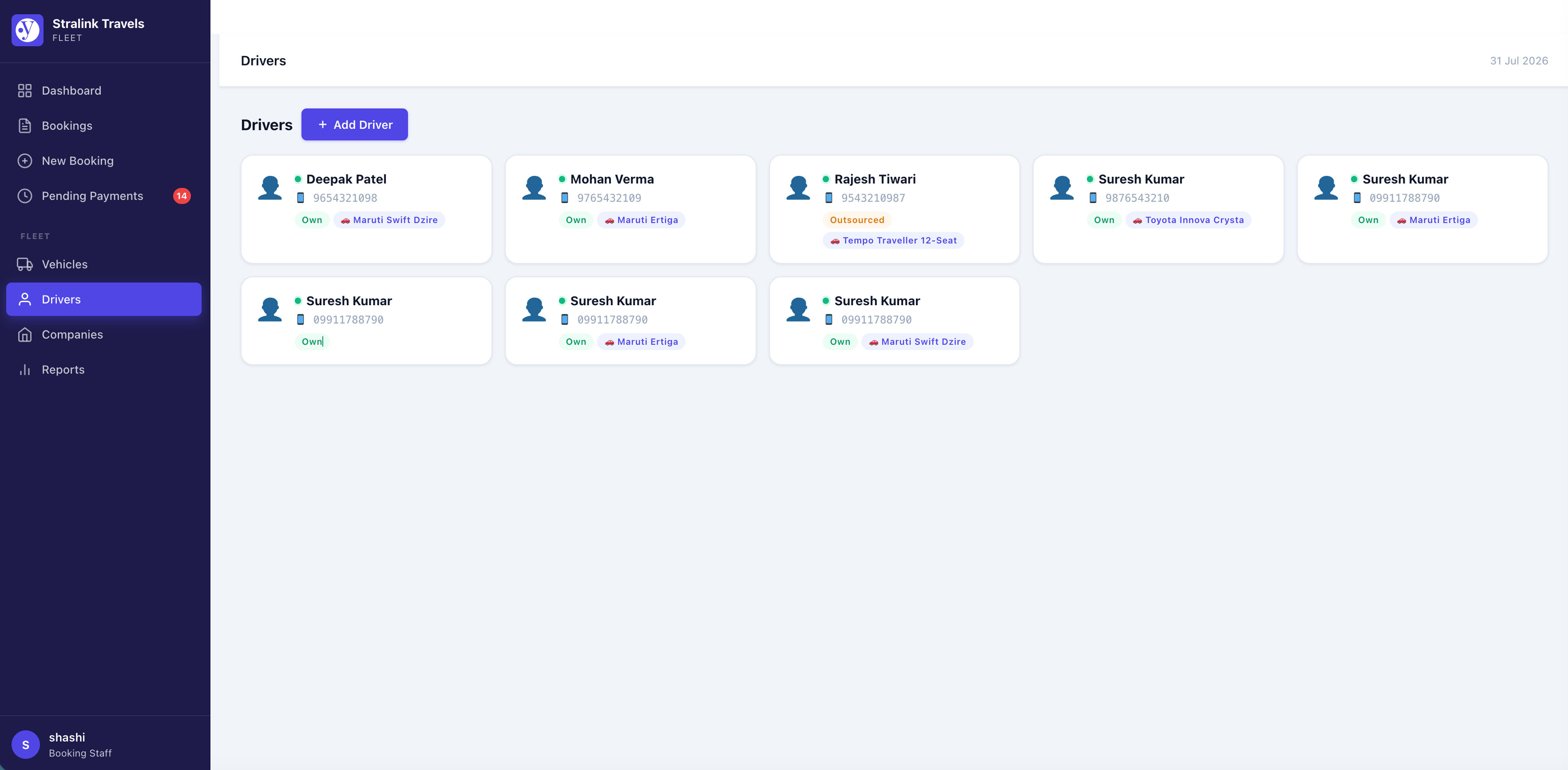Click the Tempo Traveller 12-Seat text
The width and height of the screenshot is (1568, 770).
[900, 241]
